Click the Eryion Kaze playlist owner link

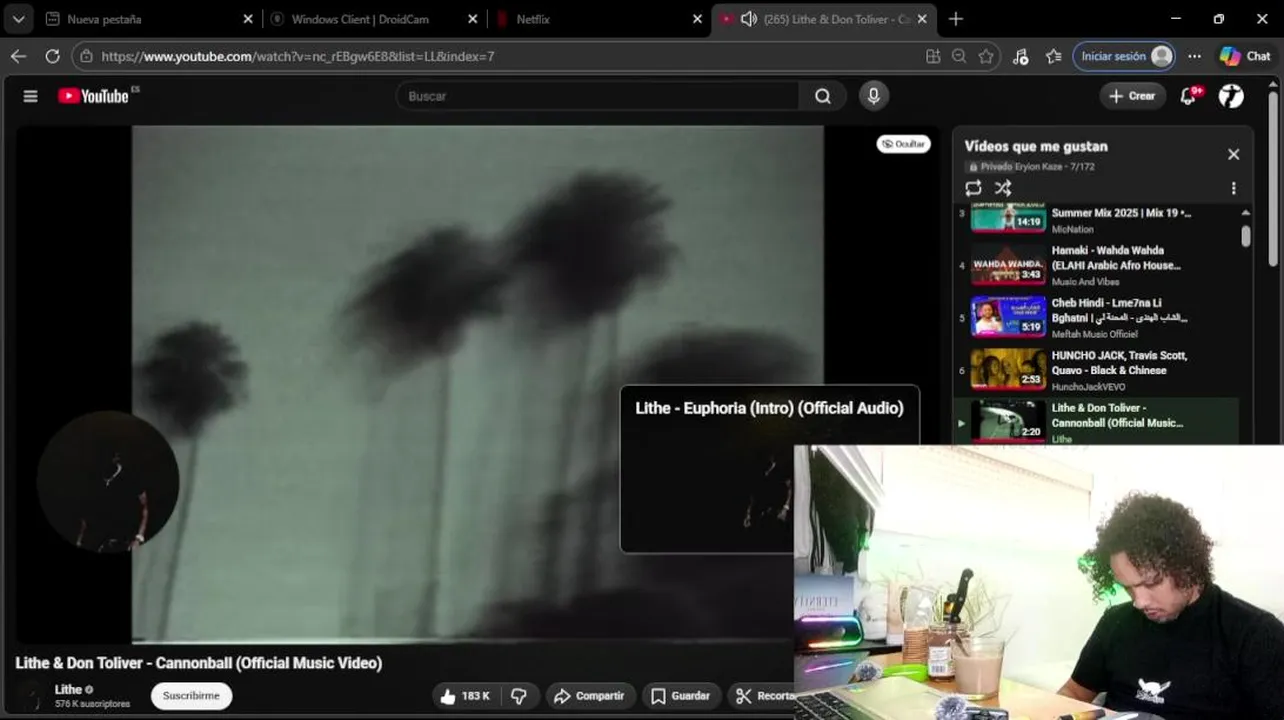coord(1039,167)
